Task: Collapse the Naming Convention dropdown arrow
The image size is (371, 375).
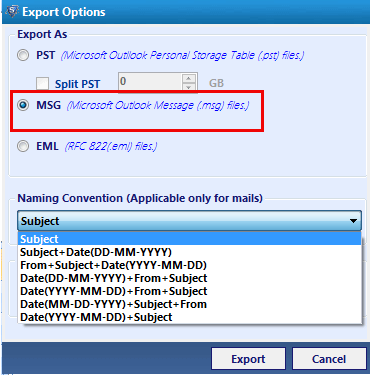Action: point(353,221)
